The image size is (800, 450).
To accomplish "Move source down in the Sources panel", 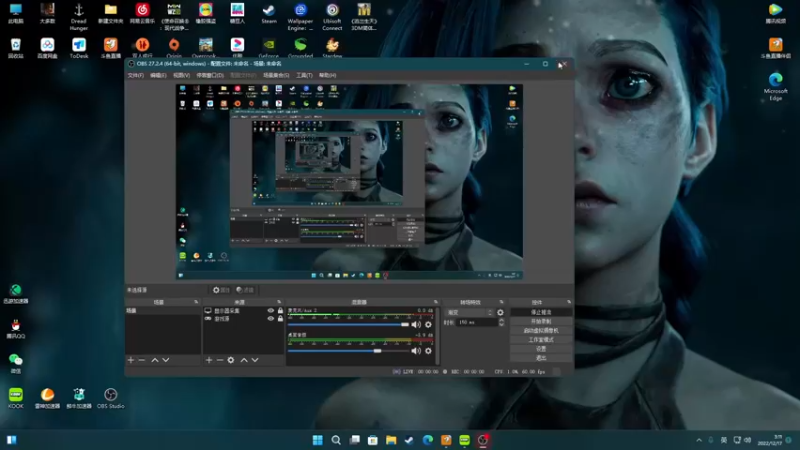I will click(x=255, y=360).
